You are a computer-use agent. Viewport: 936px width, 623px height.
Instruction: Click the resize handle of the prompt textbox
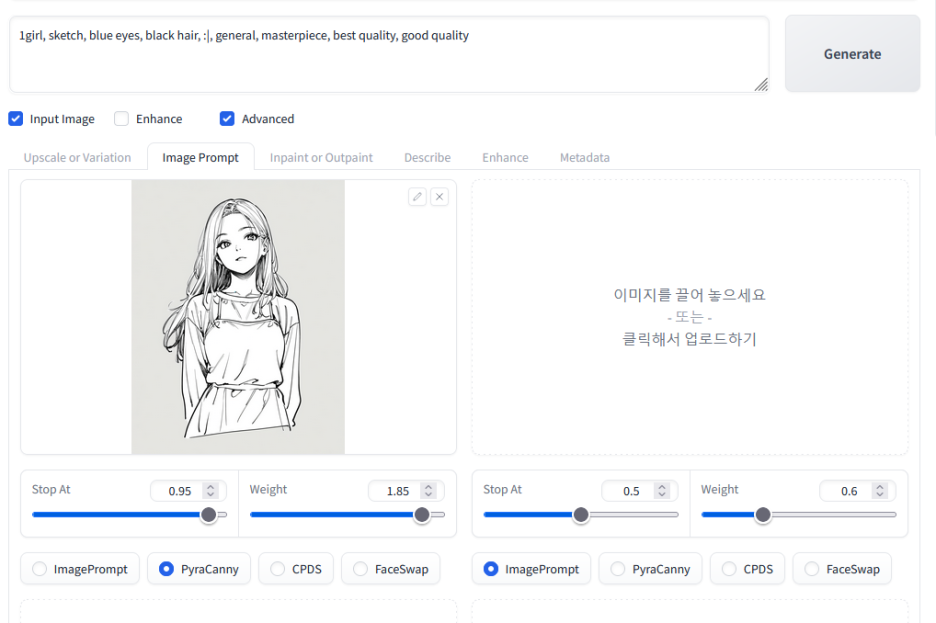760,84
